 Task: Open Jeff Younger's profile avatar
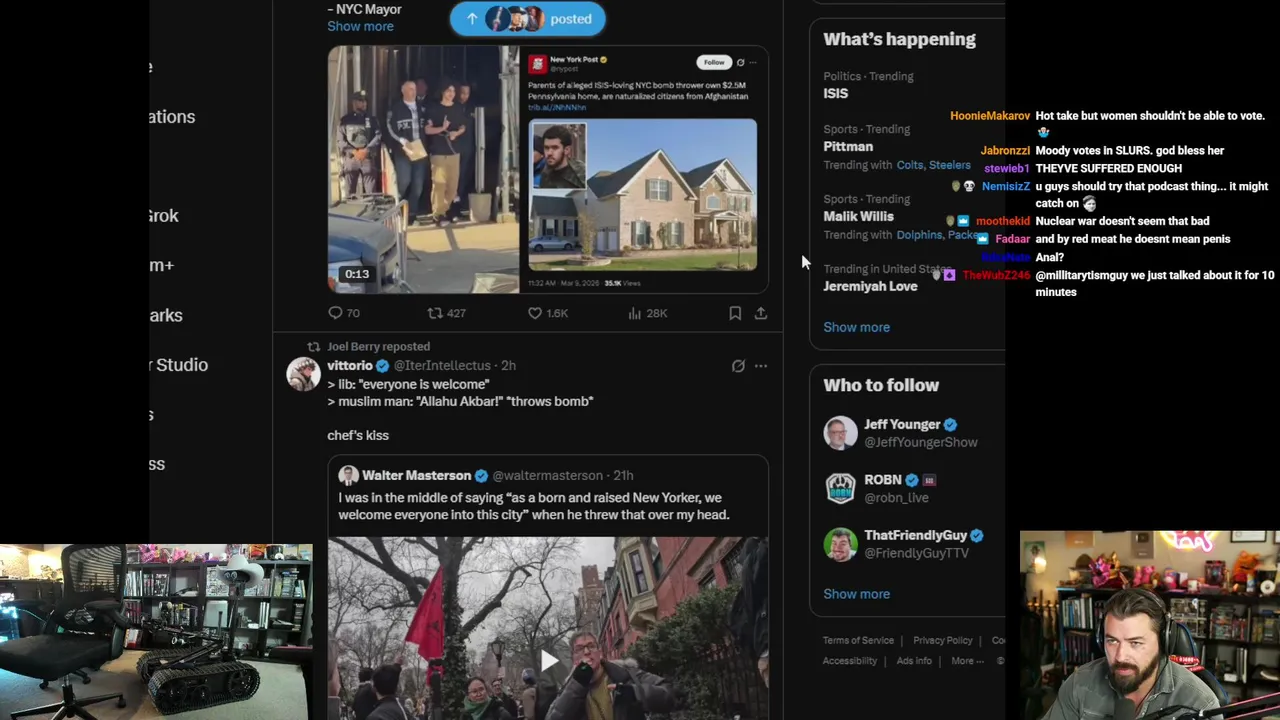(x=840, y=432)
